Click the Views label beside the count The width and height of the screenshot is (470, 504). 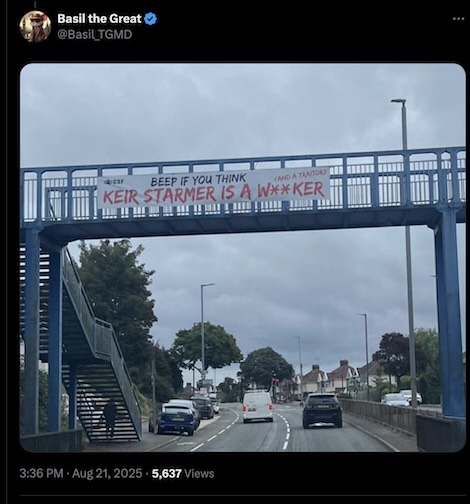199,473
